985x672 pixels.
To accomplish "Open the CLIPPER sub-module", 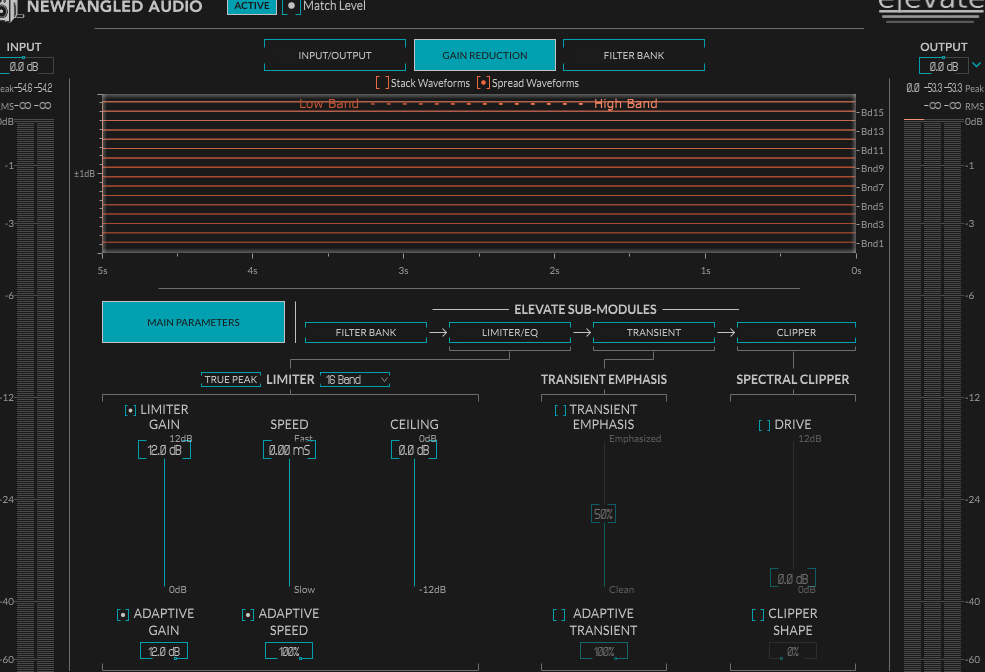I will coord(796,332).
